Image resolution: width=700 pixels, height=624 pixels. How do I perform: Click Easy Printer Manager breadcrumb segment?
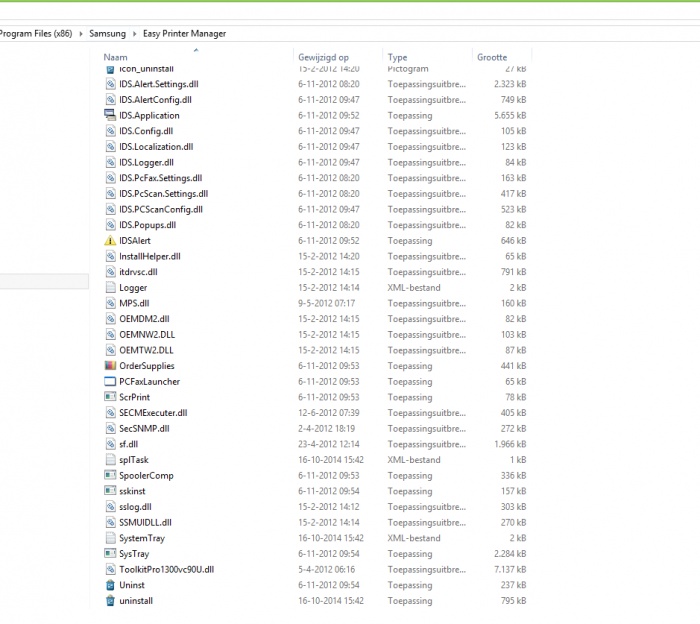184,33
